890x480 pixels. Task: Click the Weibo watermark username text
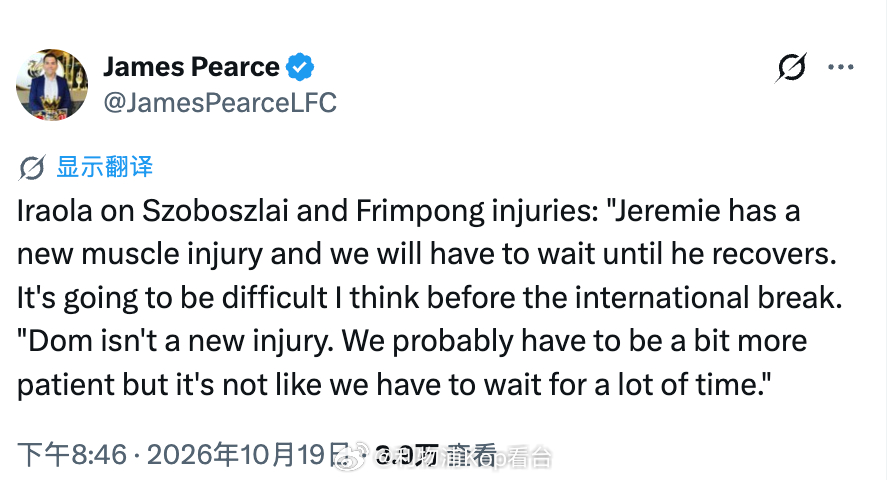coord(463,457)
